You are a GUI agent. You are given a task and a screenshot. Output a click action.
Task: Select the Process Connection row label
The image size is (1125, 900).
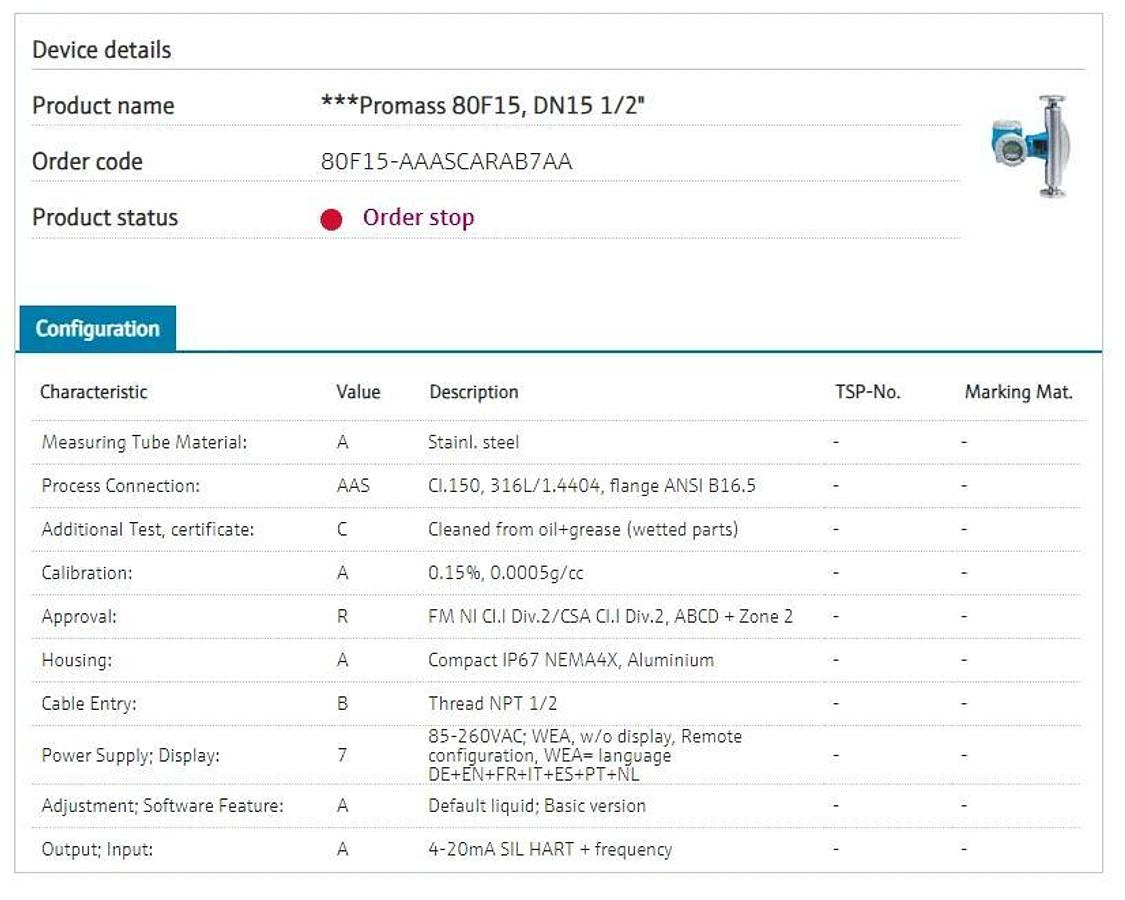click(120, 486)
